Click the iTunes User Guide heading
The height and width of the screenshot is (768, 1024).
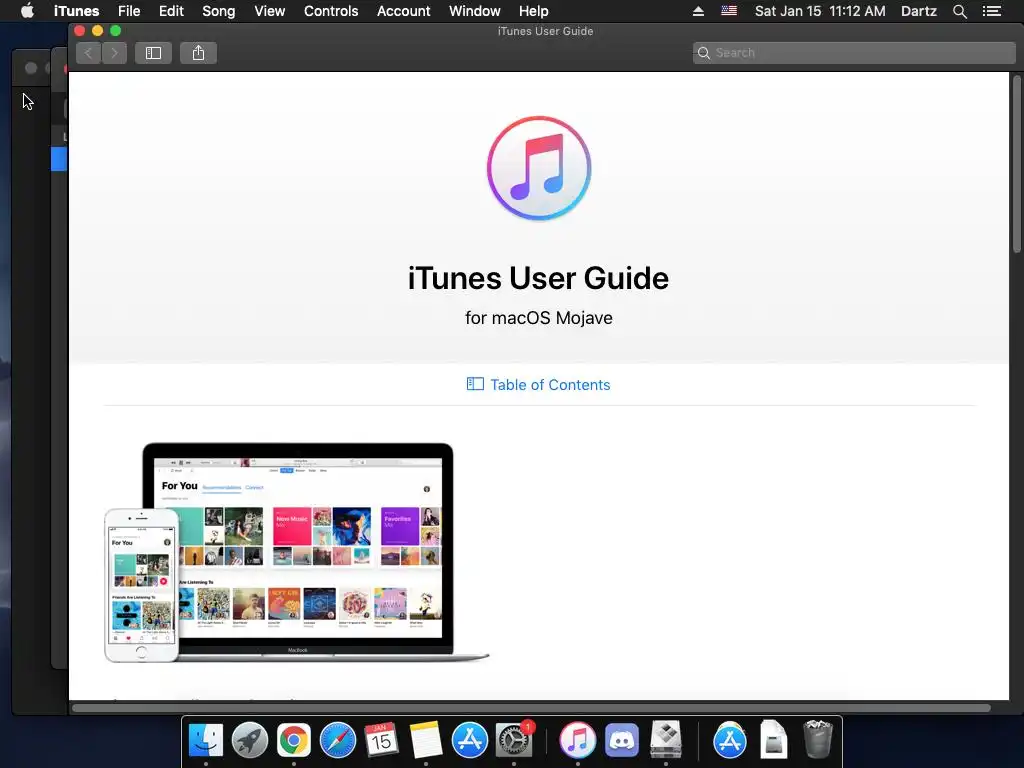click(539, 278)
